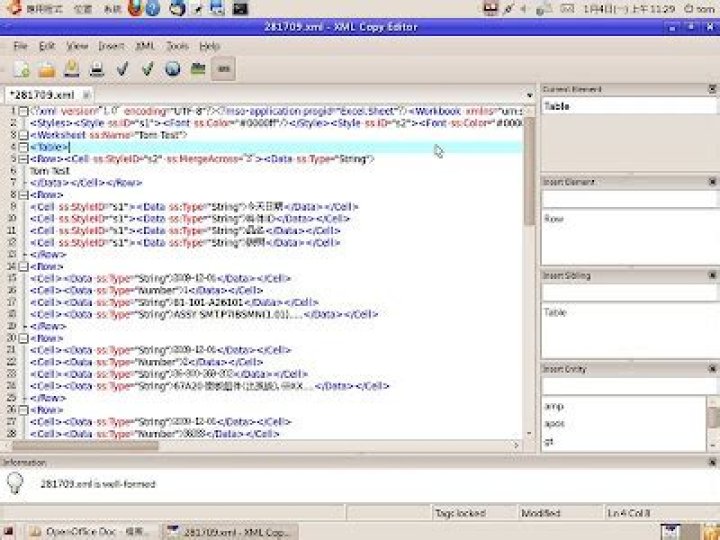Image resolution: width=720 pixels, height=540 pixels.
Task: Click the Insert Element input field
Action: point(629,199)
